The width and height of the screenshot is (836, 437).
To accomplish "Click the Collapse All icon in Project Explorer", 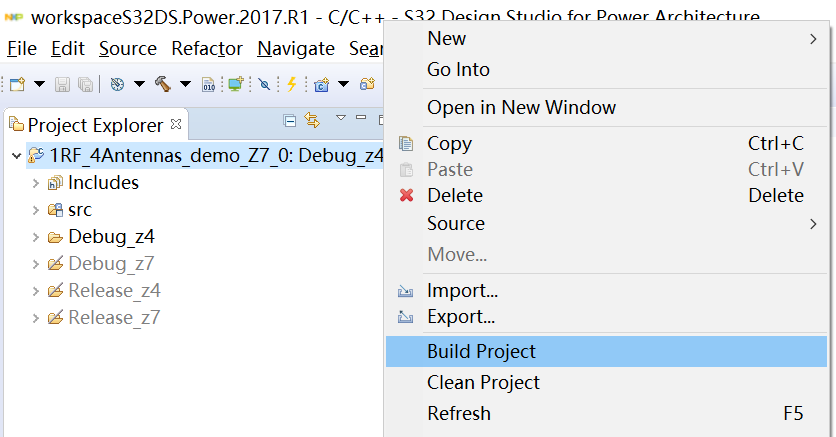I will [290, 121].
